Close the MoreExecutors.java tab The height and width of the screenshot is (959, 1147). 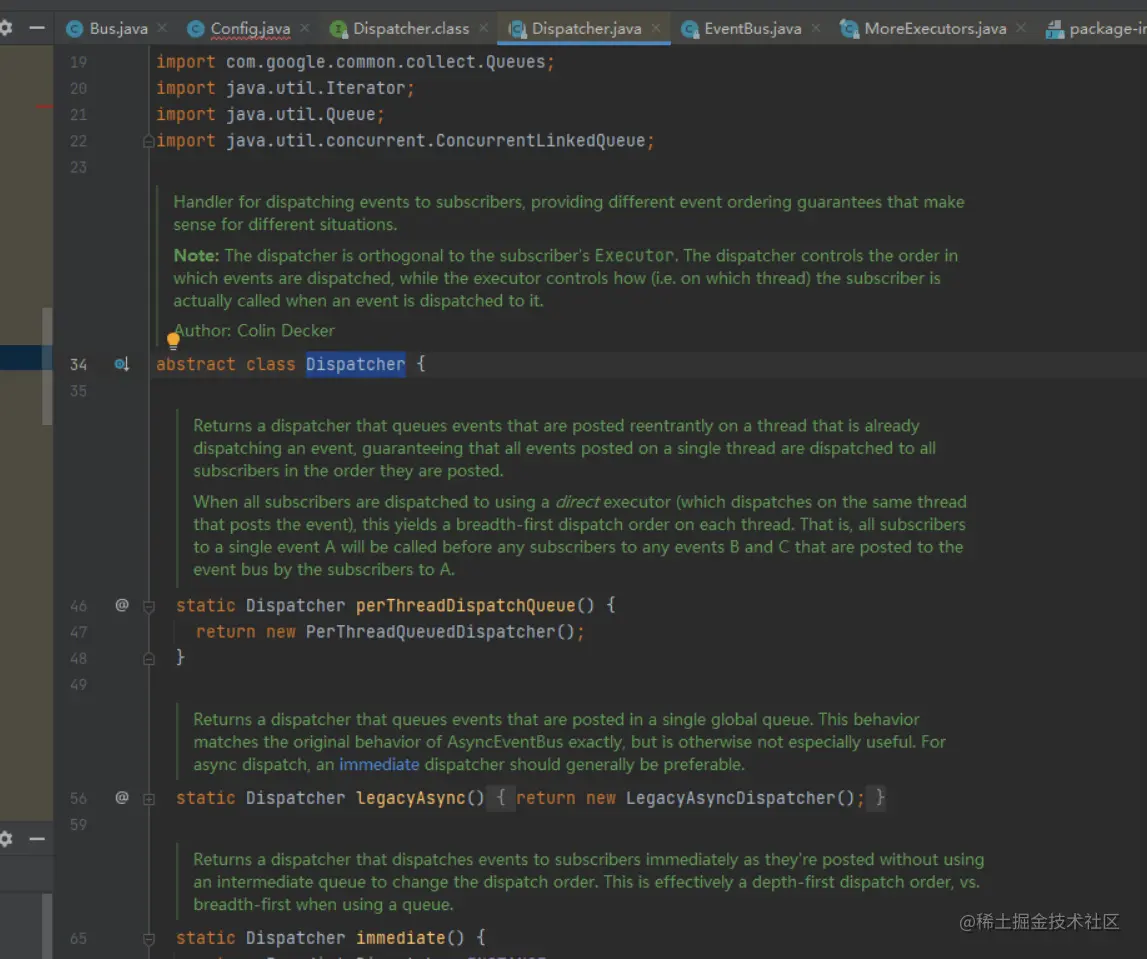pyautogui.click(x=1021, y=29)
